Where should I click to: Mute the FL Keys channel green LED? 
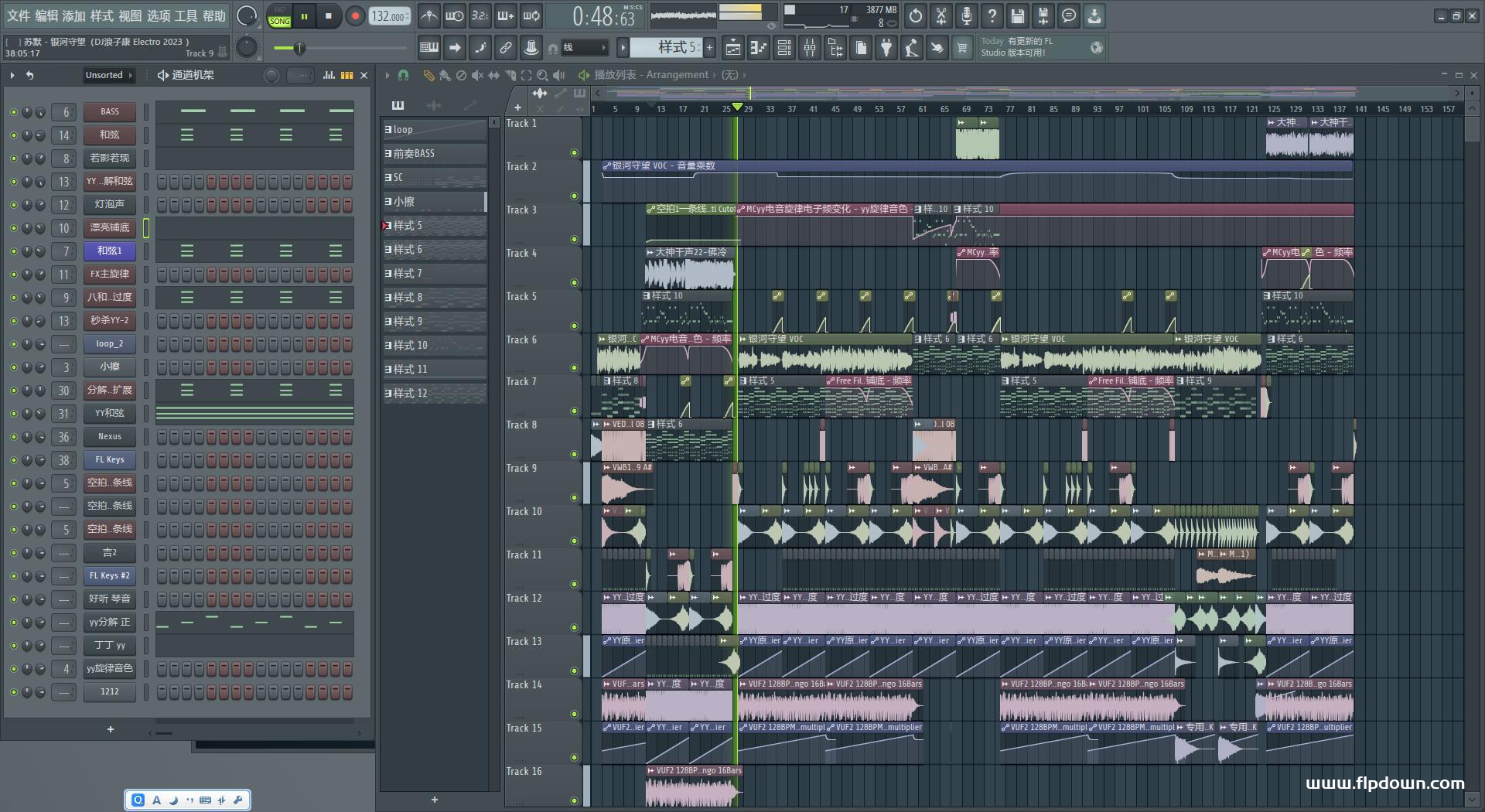[x=13, y=460]
